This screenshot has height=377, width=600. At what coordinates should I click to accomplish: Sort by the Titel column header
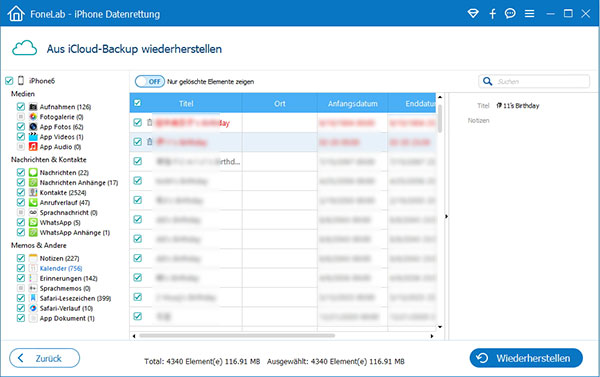point(186,103)
